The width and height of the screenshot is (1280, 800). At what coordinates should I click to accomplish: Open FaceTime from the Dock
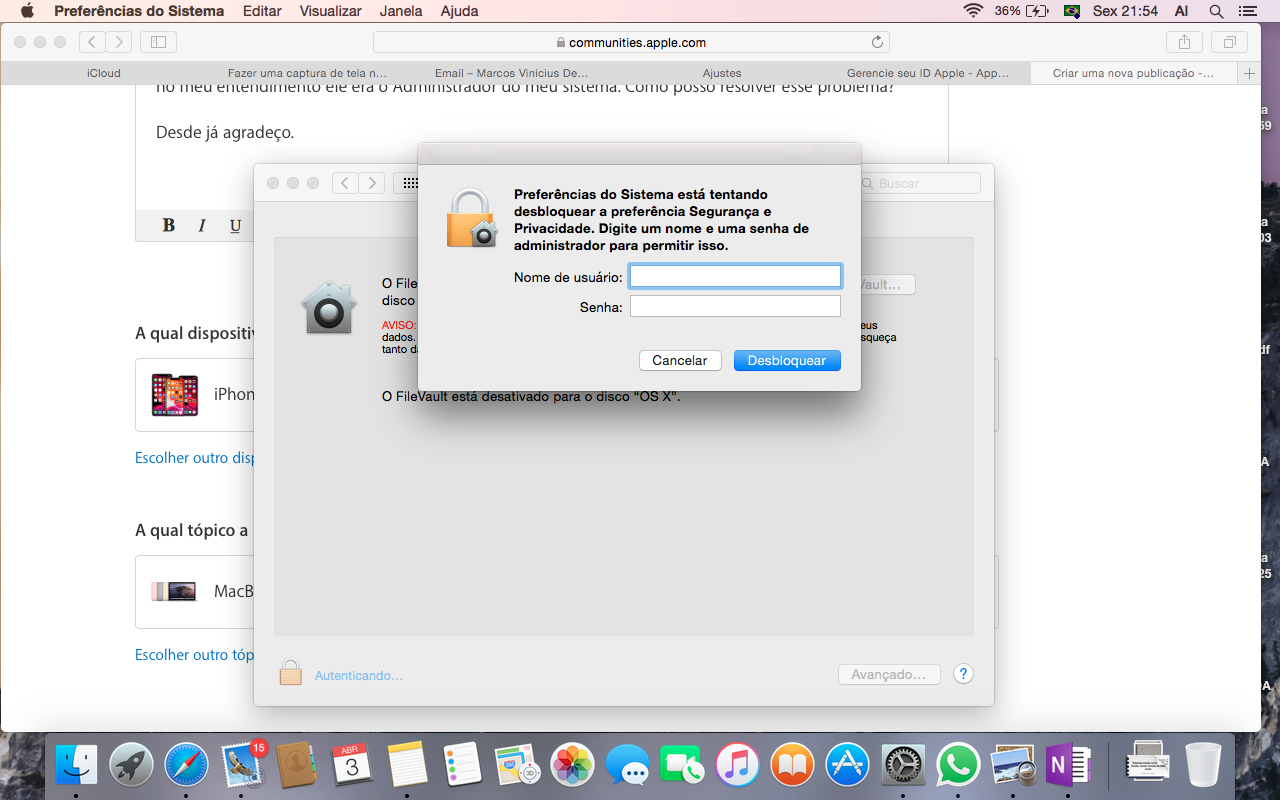tap(683, 766)
